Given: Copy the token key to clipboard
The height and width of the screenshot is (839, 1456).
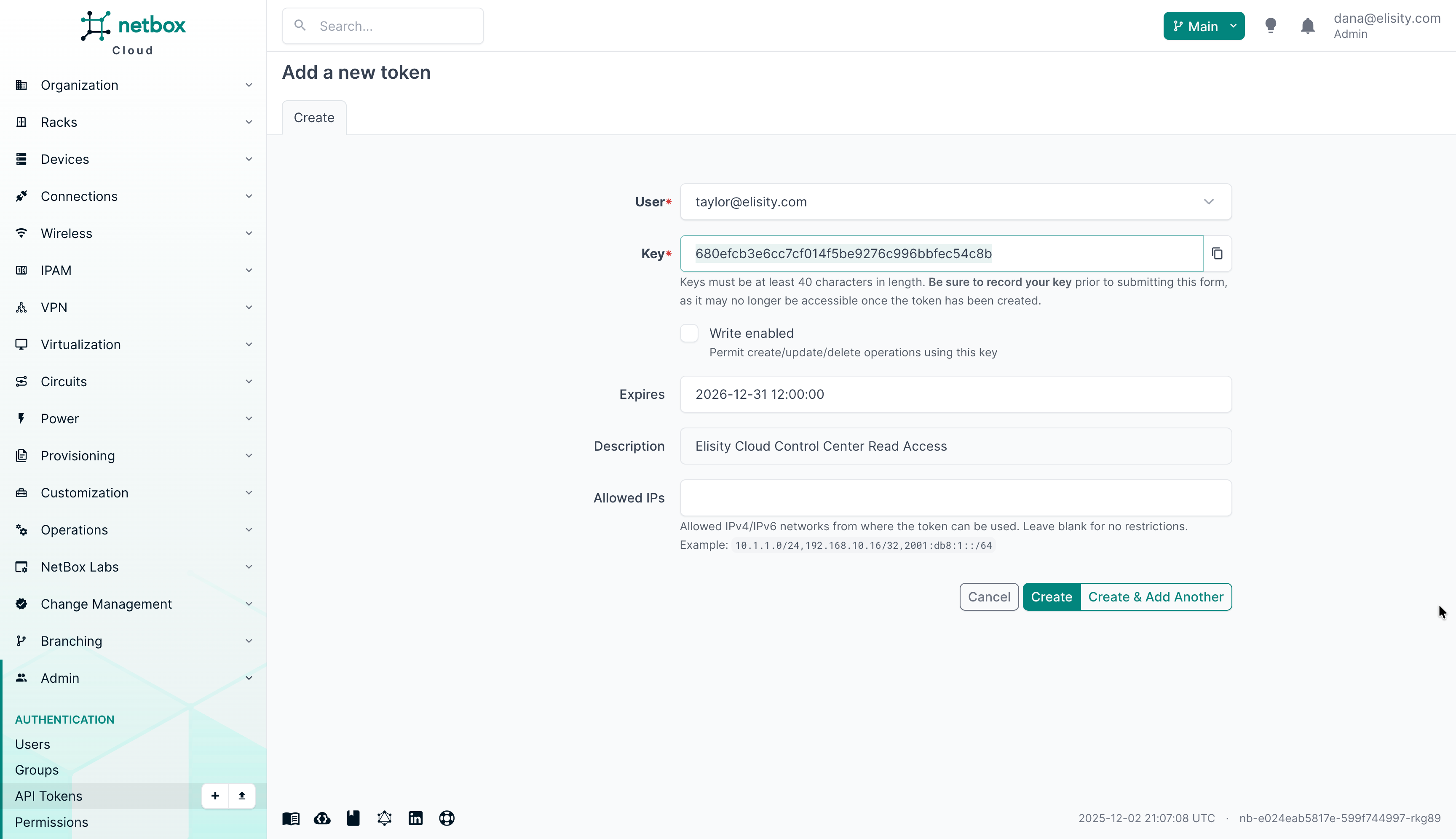Looking at the screenshot, I should (x=1217, y=254).
